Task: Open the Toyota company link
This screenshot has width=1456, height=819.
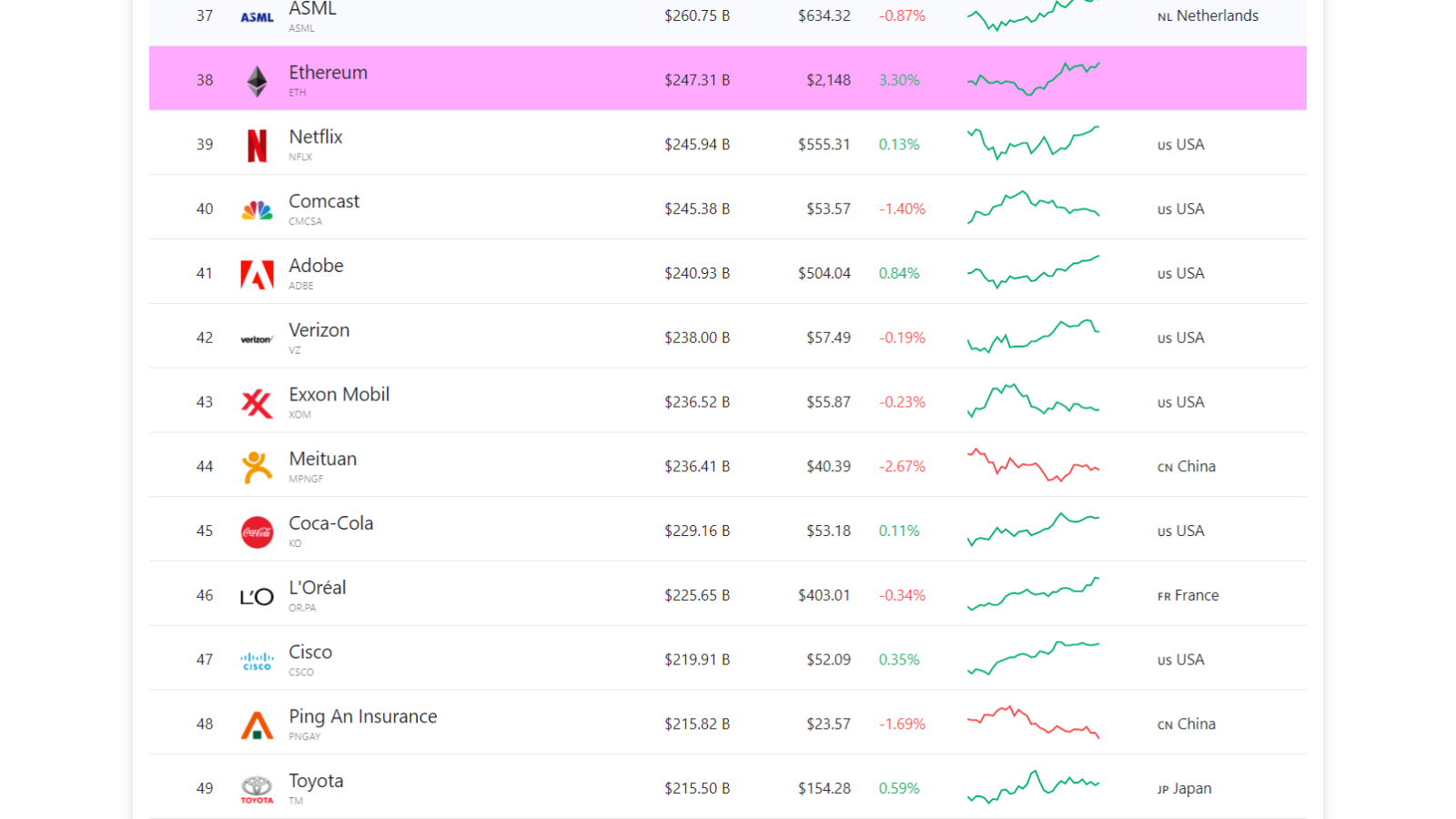Action: click(x=316, y=781)
